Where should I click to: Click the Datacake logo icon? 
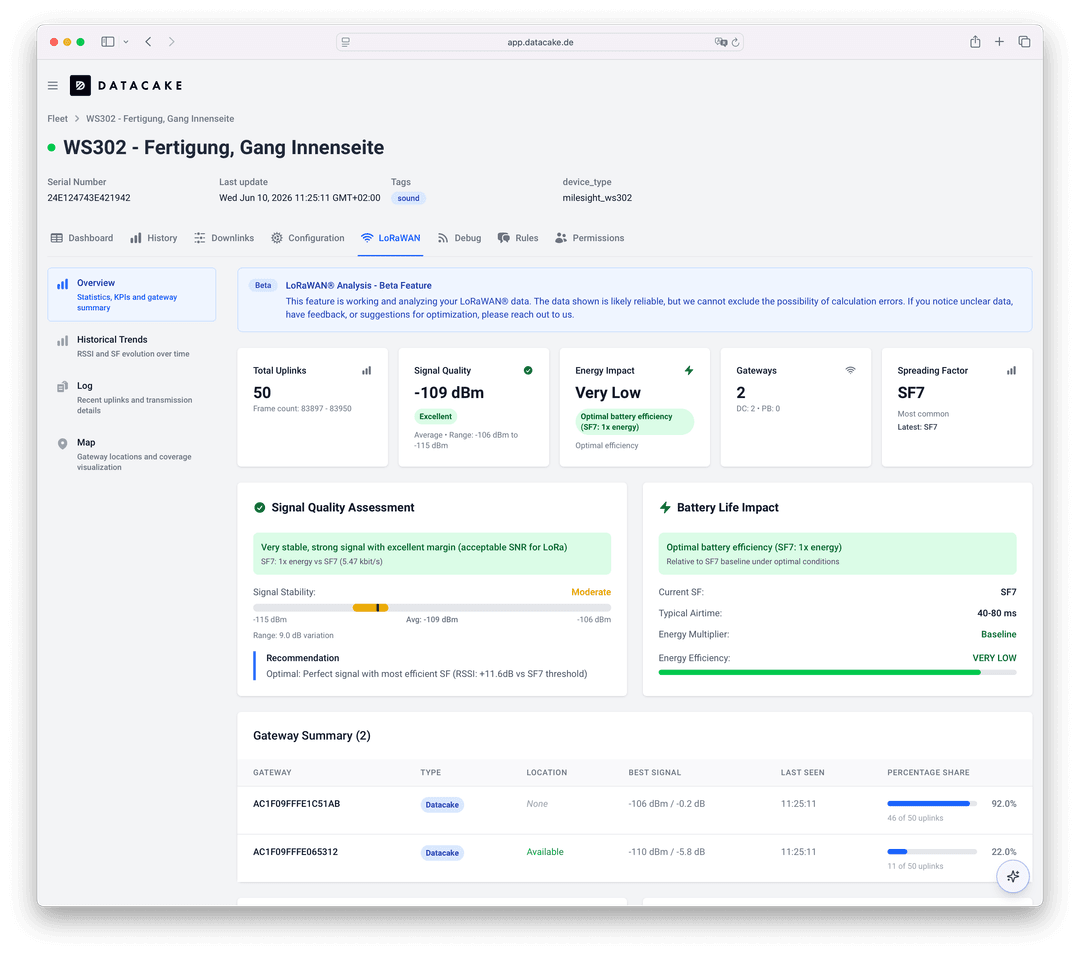(80, 85)
